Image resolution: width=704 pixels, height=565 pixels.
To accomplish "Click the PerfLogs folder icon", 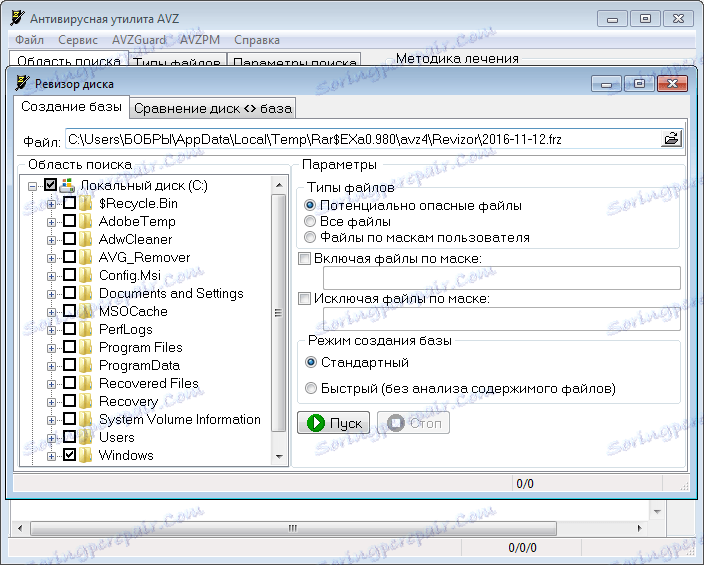I will click(85, 329).
